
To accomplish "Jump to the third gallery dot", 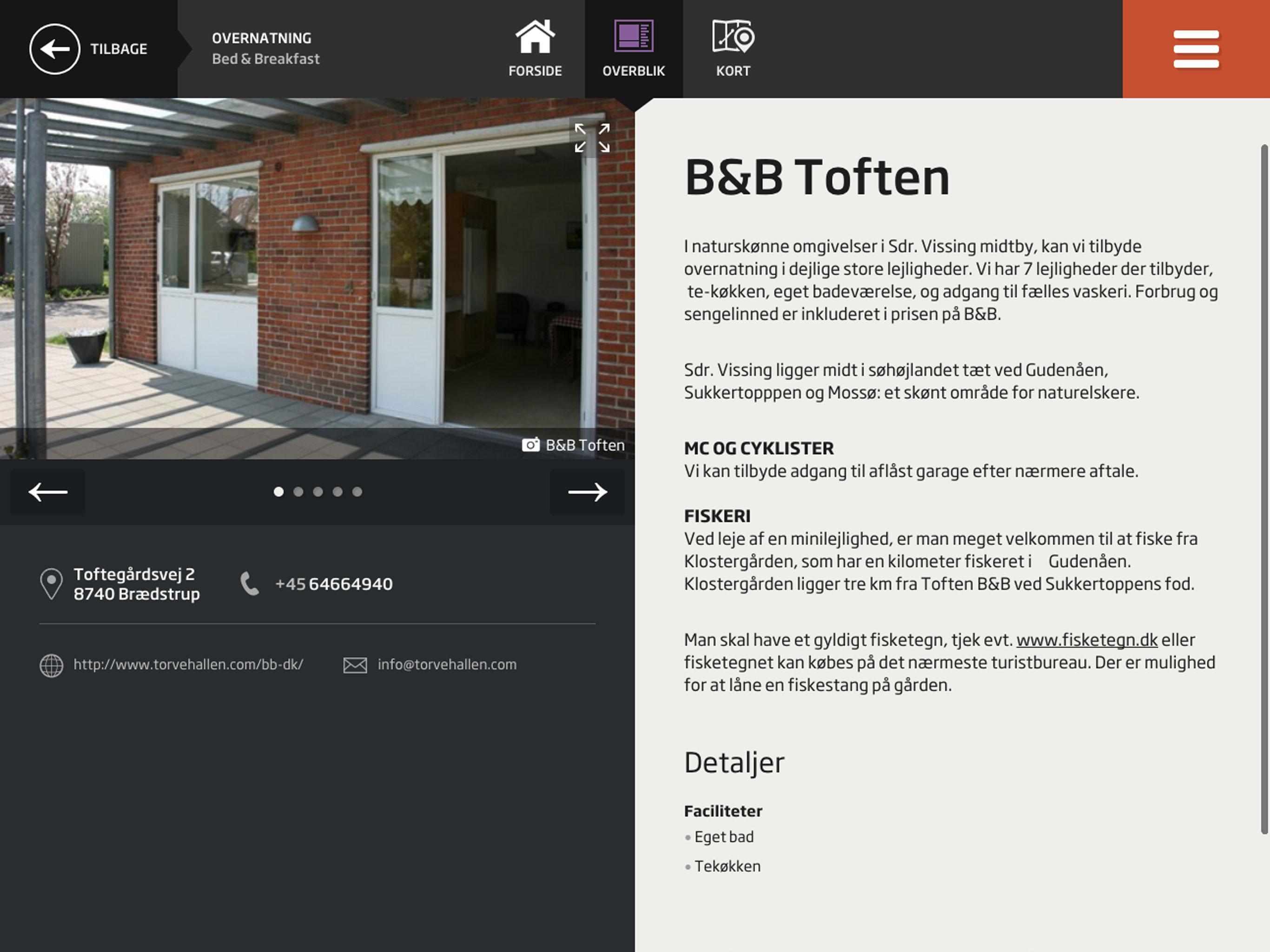I will pos(317,492).
